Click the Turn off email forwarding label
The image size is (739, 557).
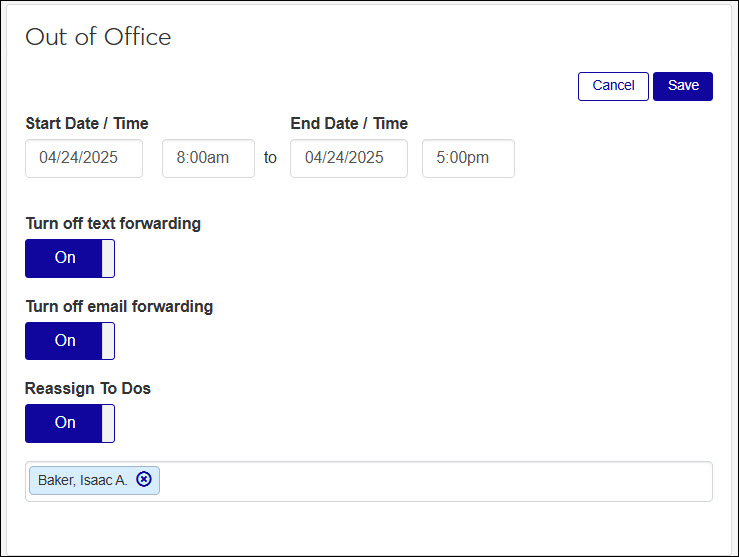click(x=119, y=306)
